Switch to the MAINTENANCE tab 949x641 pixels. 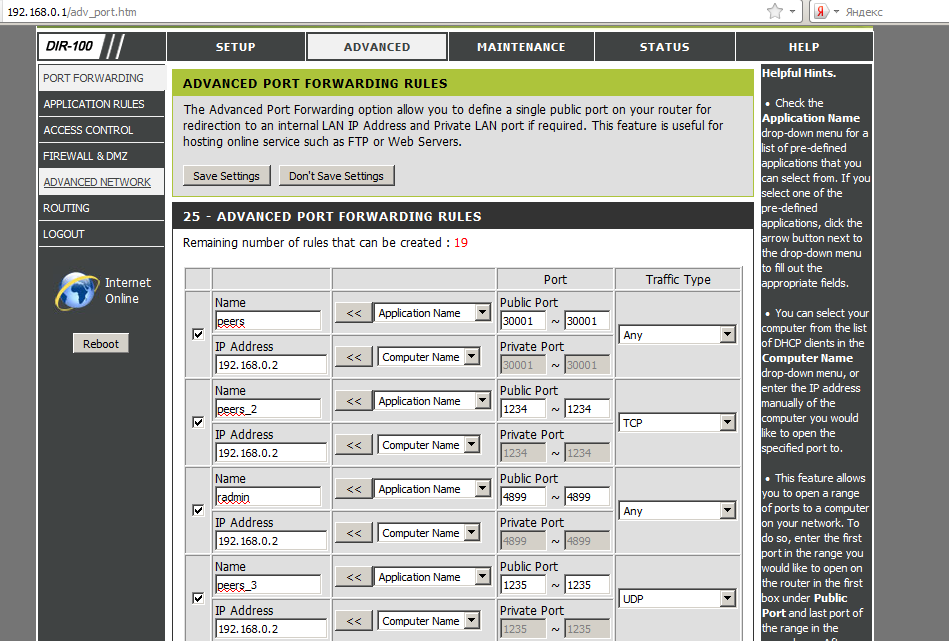click(x=521, y=47)
